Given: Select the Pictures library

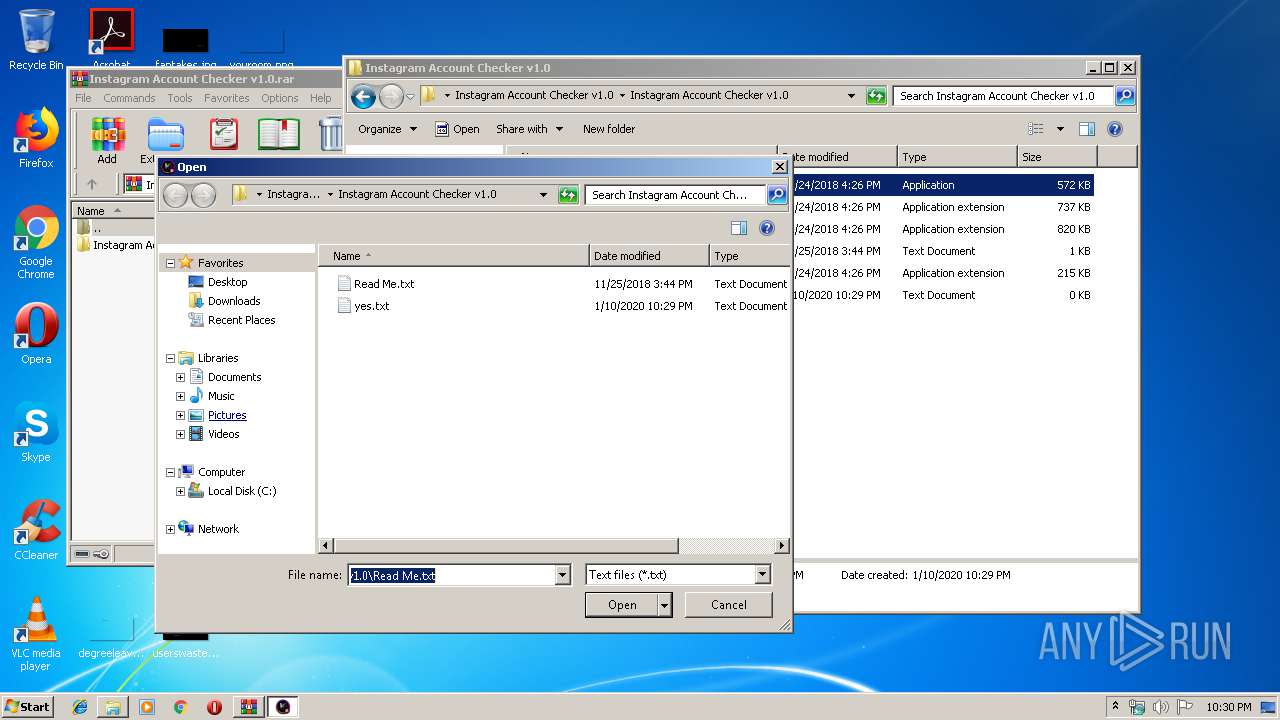Looking at the screenshot, I should 227,415.
